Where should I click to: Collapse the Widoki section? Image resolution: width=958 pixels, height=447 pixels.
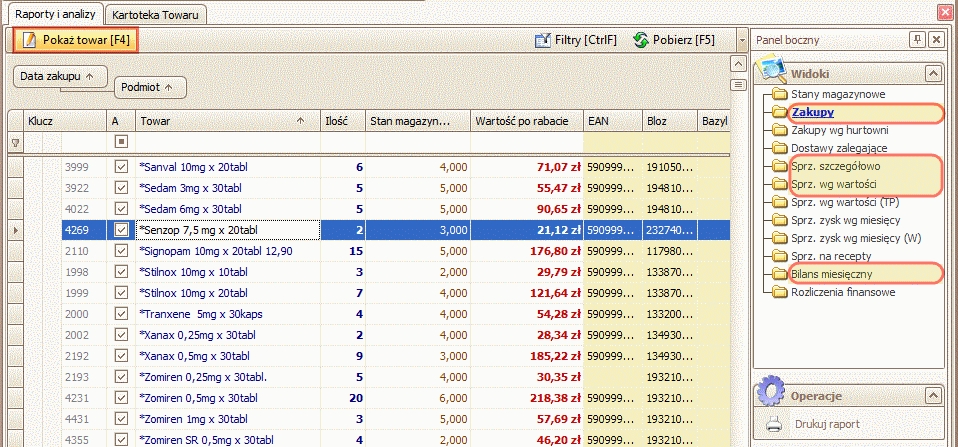coord(933,73)
